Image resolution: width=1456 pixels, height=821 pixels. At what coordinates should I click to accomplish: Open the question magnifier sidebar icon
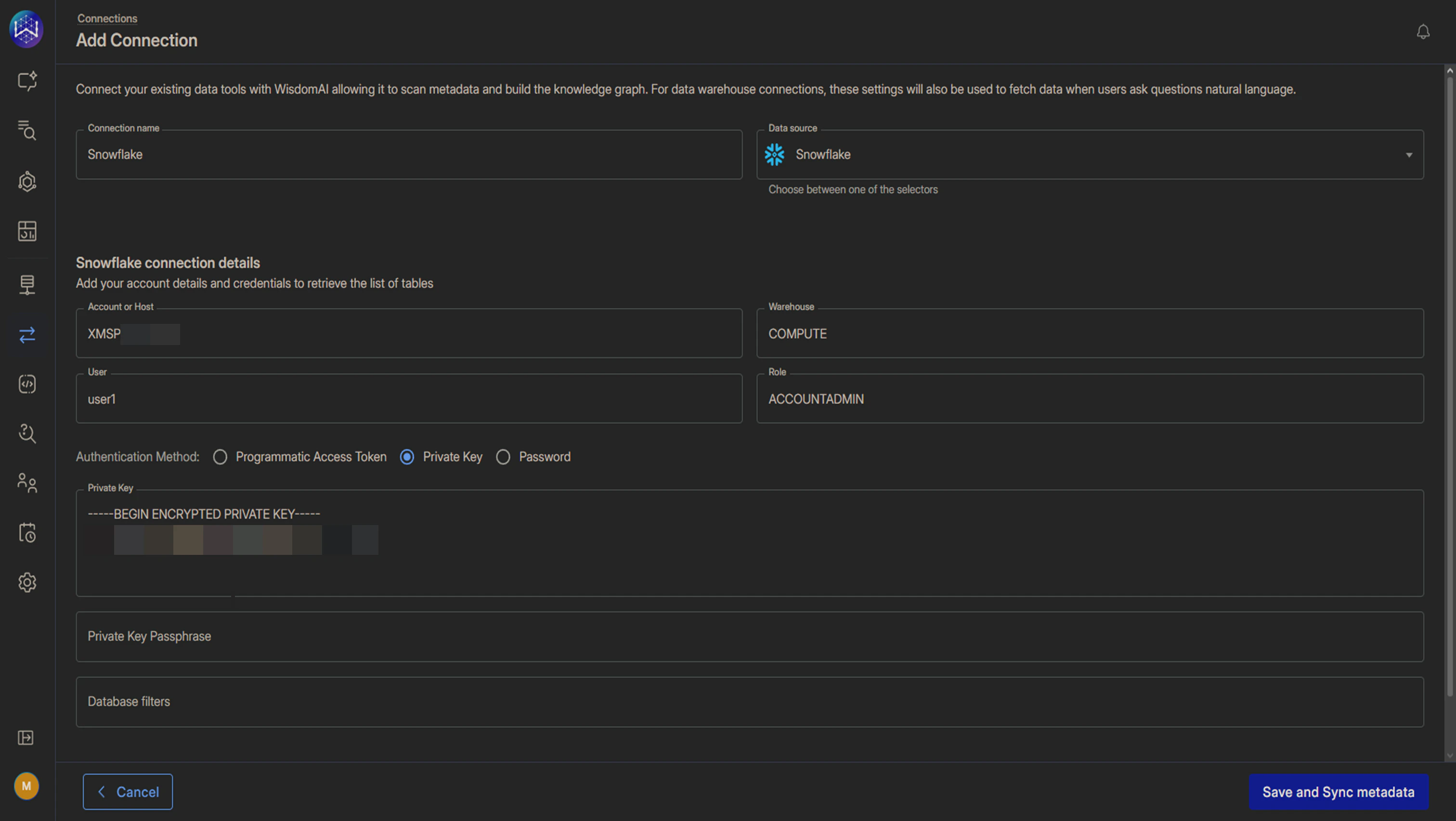click(27, 434)
